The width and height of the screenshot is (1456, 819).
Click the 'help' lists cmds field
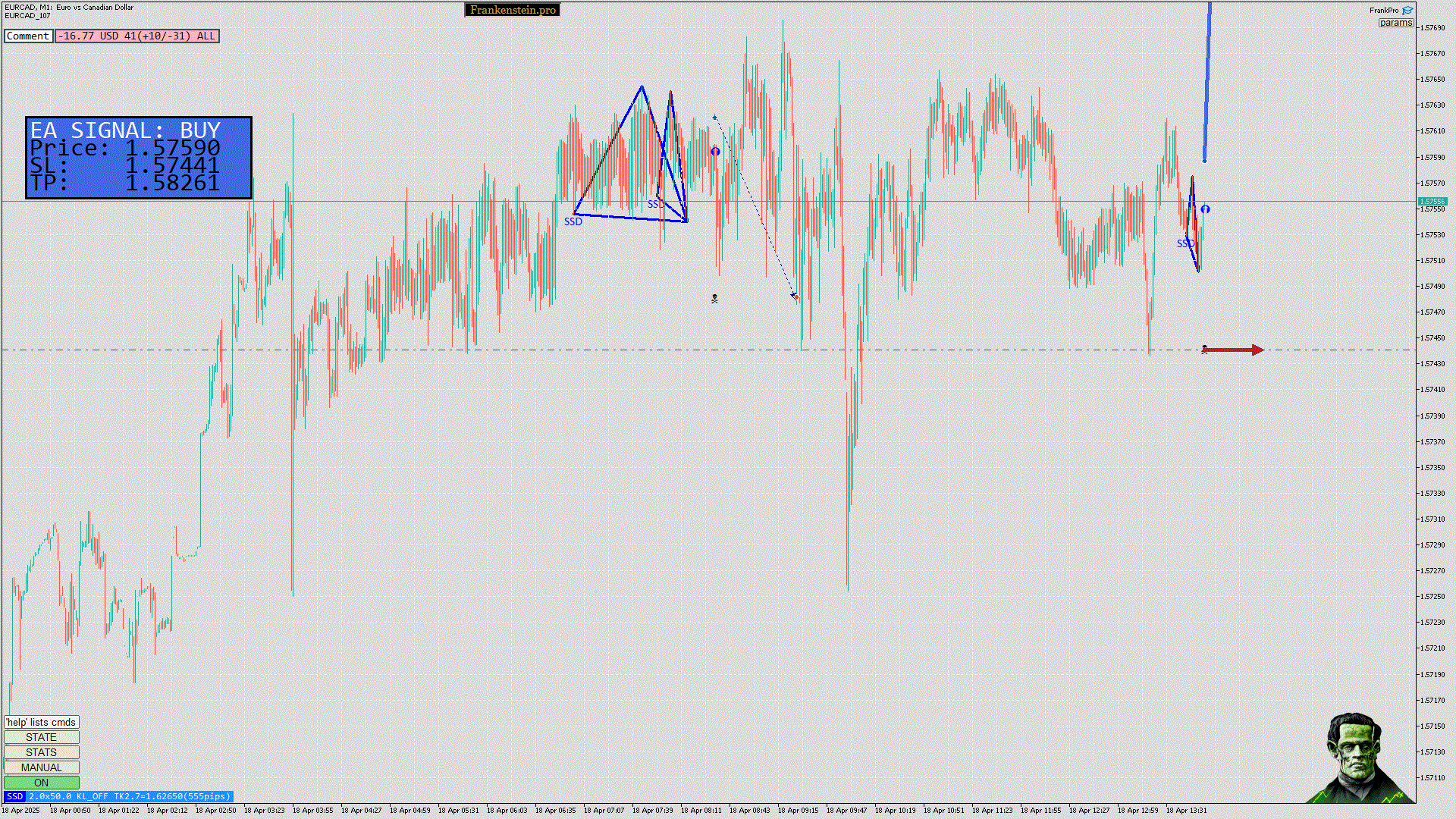[41, 722]
